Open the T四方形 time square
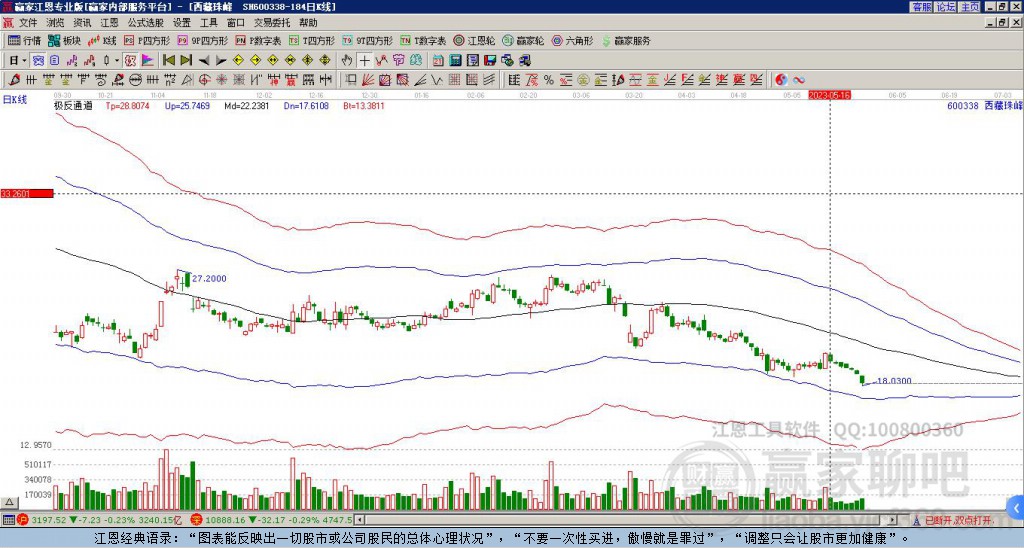This screenshot has height=548, width=1024. (312, 40)
